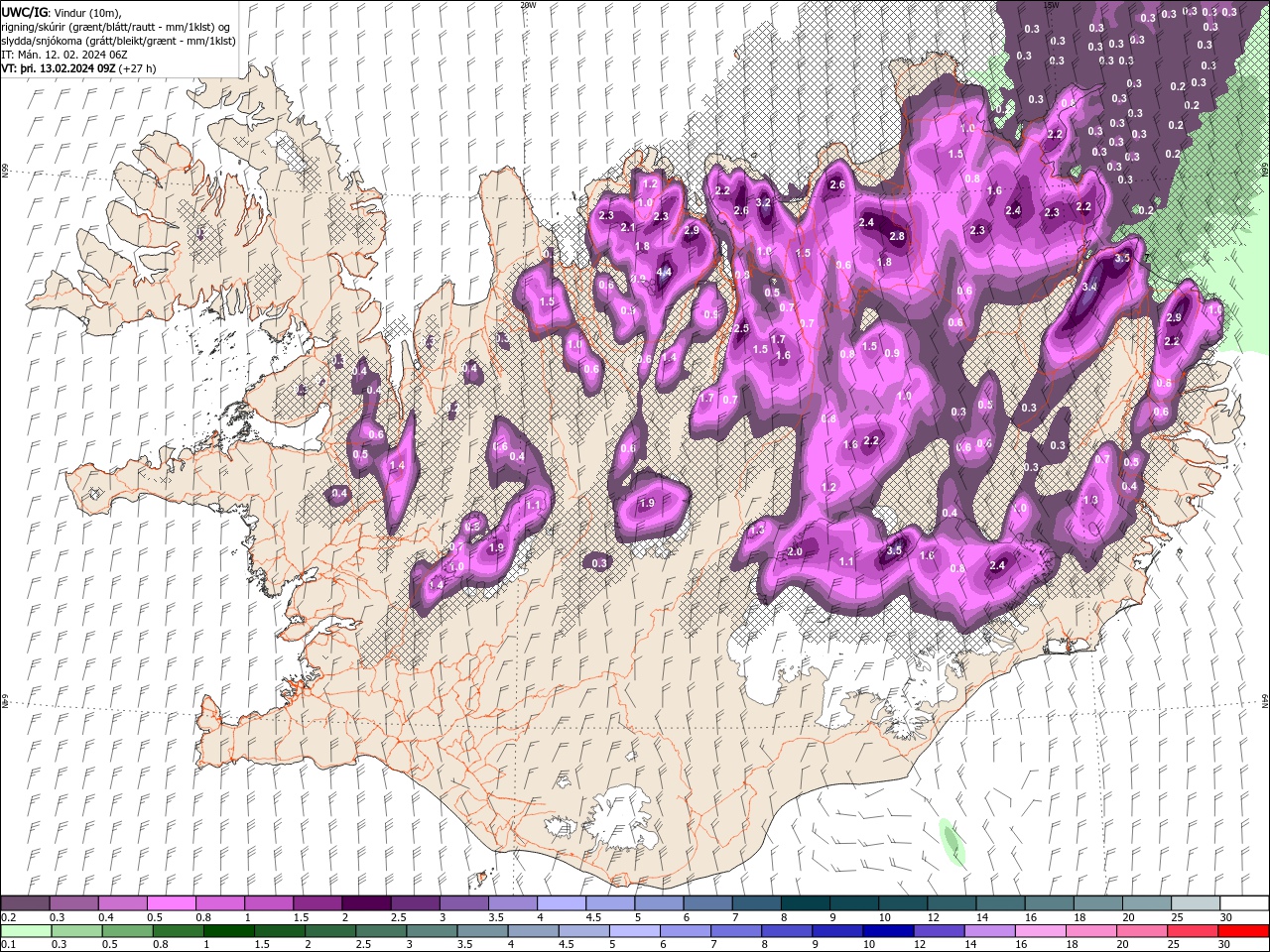Viewport: 1270px width, 952px height.
Task: Click the 2.0 precipitation value on the map
Action: [x=795, y=551]
